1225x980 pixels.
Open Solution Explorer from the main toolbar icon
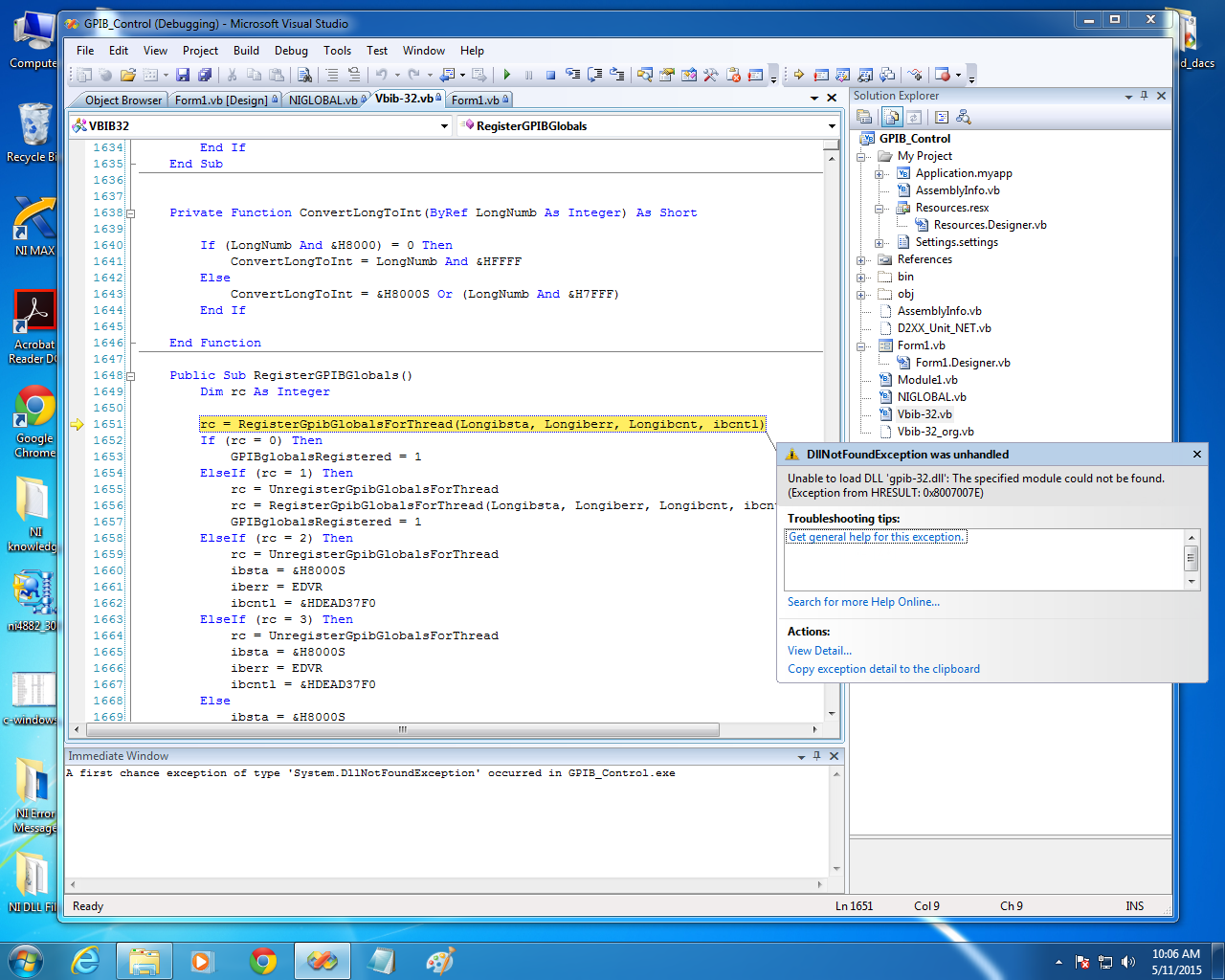click(644, 75)
